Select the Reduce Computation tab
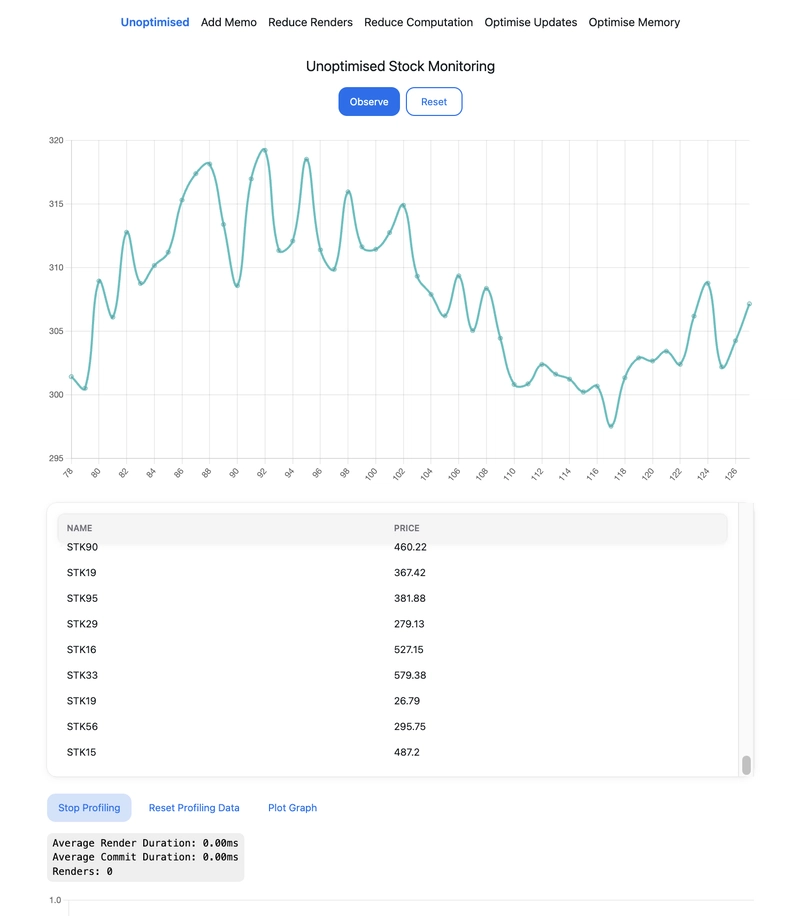800x916 pixels. tap(418, 22)
